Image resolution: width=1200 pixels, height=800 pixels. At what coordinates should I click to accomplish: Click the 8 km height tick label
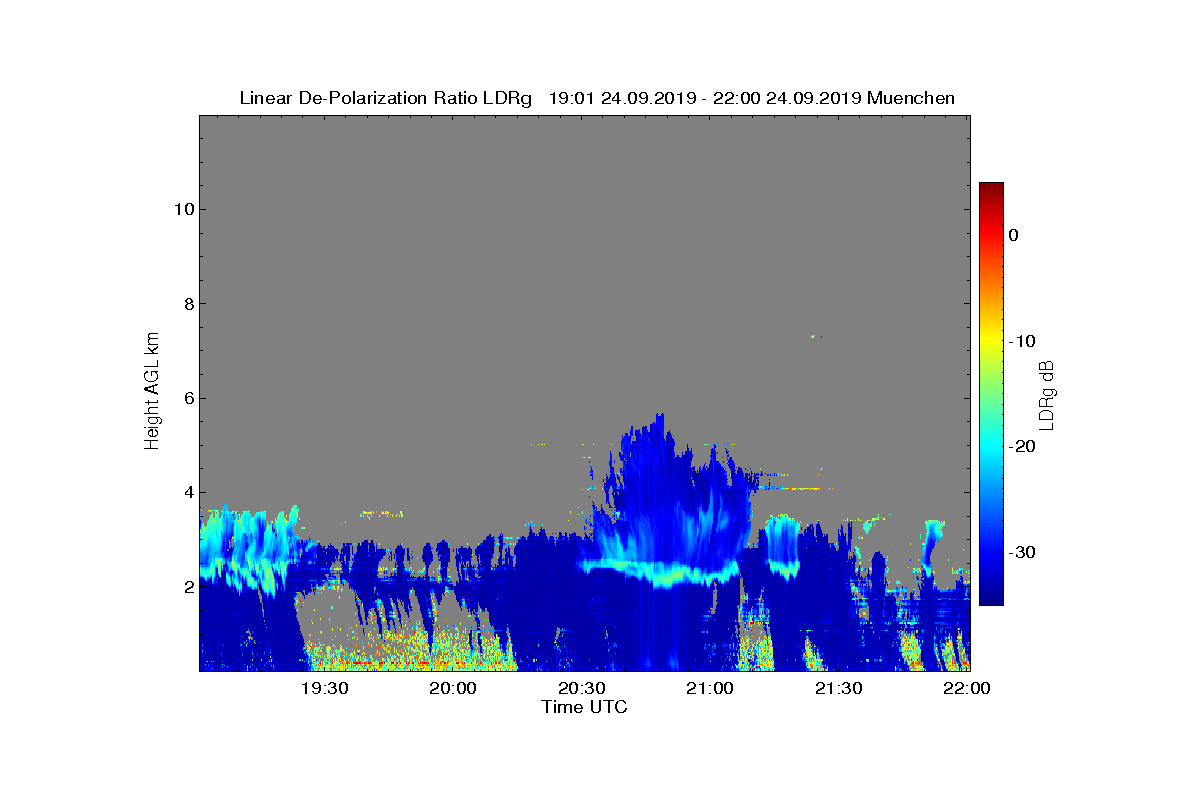coord(187,303)
